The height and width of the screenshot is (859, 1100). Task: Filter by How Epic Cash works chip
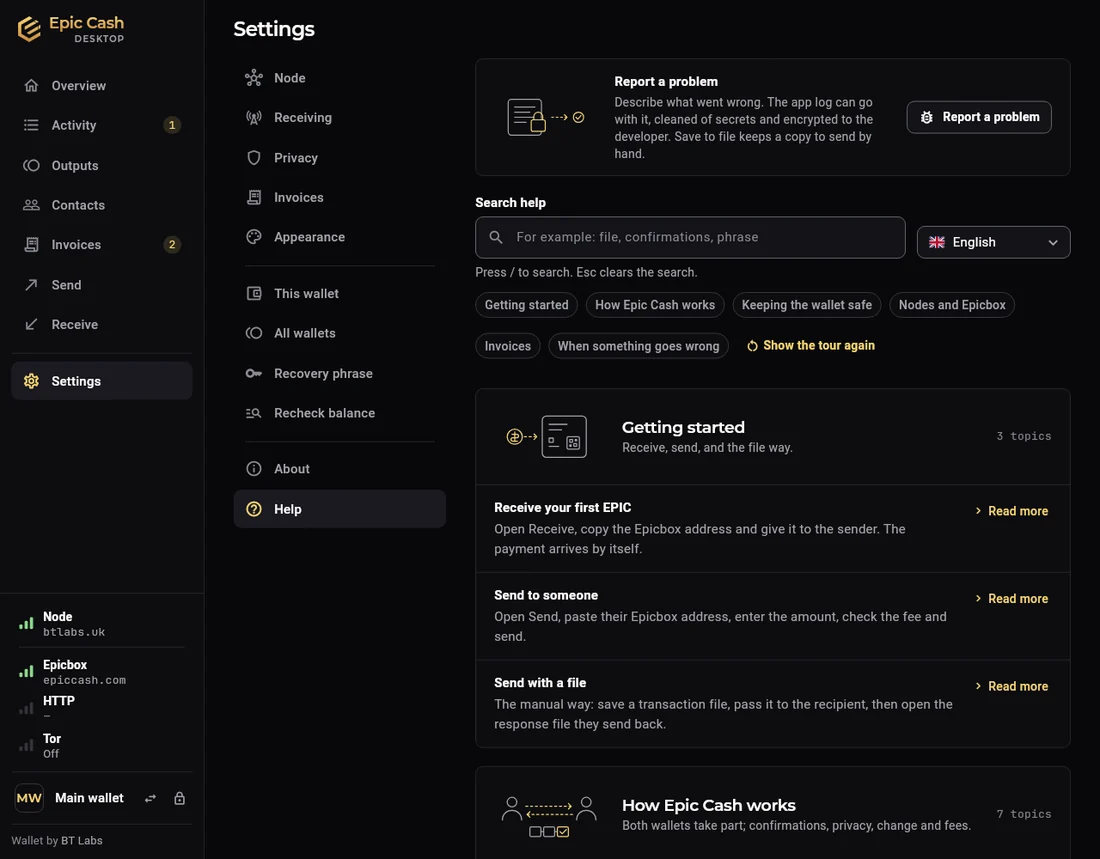tap(655, 305)
